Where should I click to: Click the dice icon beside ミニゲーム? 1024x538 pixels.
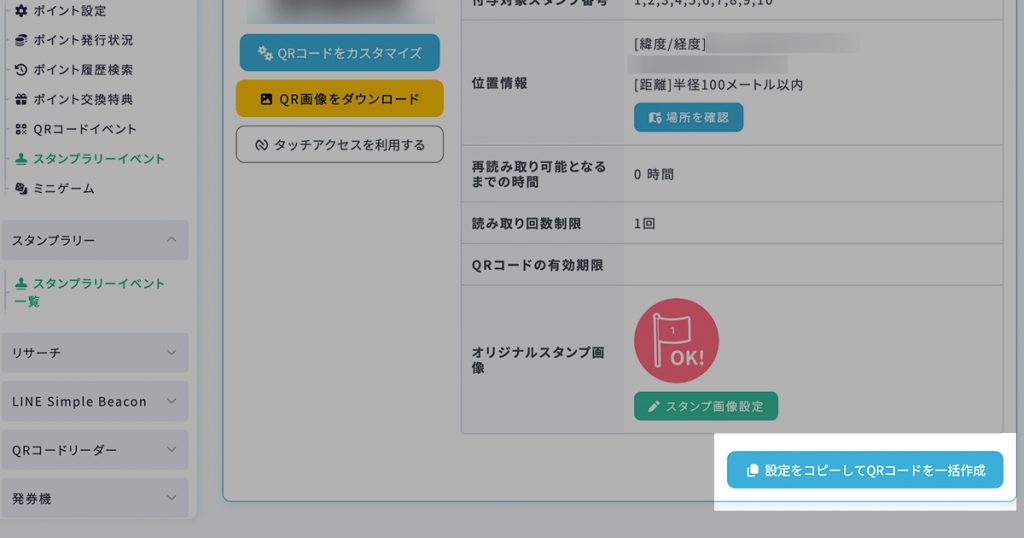(x=21, y=189)
